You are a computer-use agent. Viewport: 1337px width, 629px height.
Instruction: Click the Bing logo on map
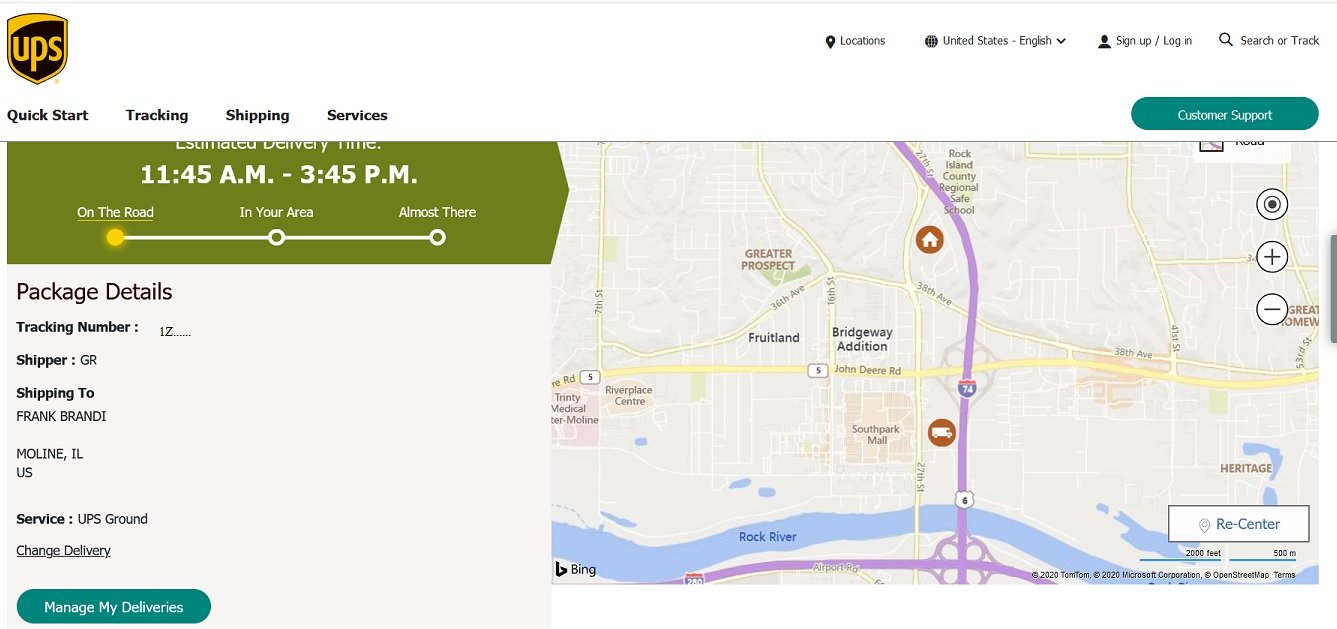pos(576,569)
